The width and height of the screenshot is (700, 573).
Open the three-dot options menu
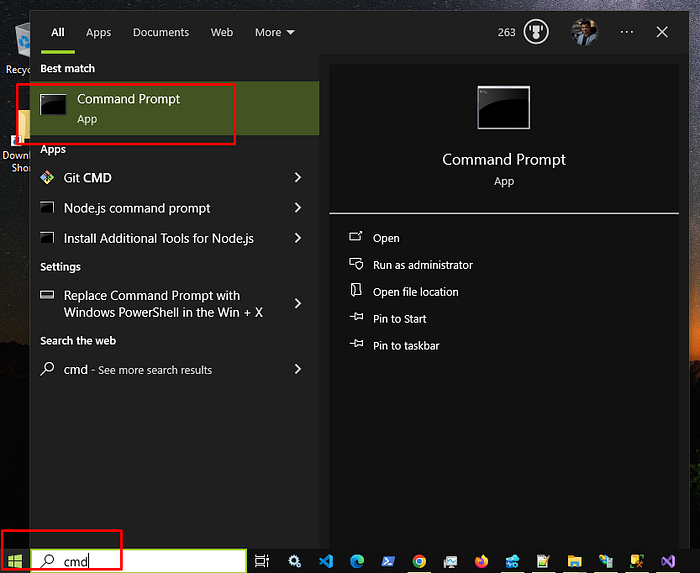627,32
